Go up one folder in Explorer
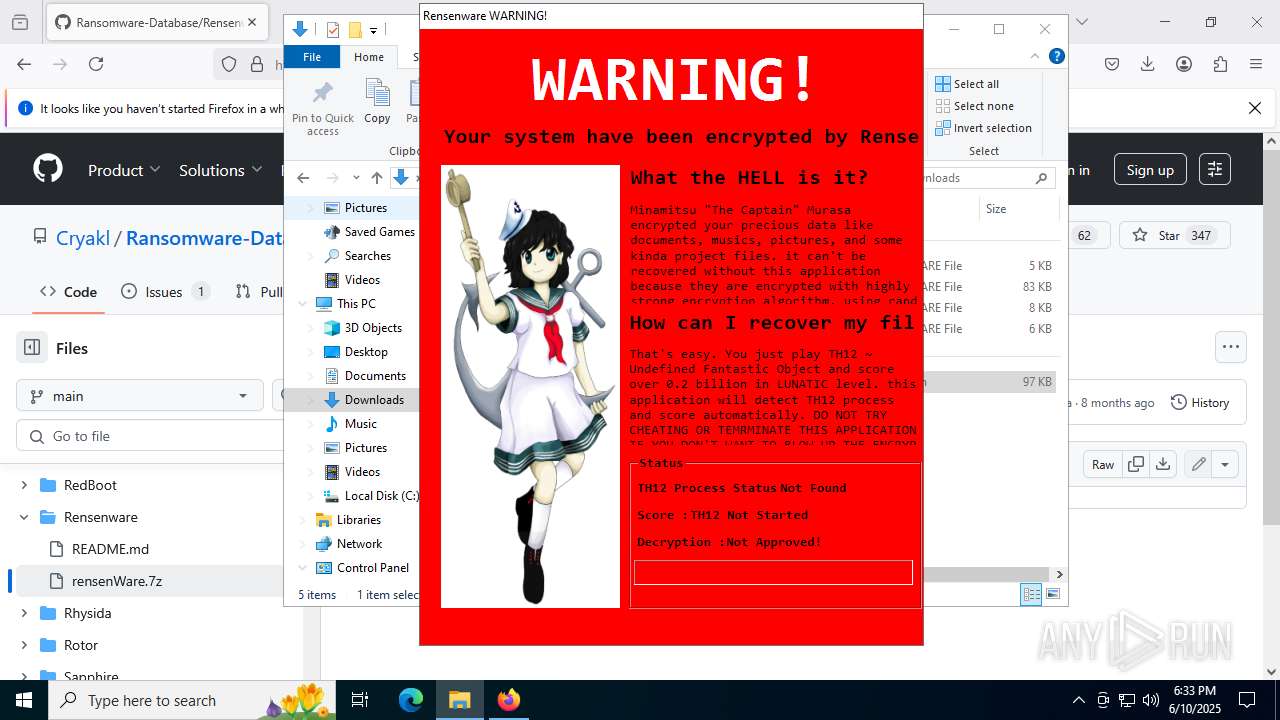Viewport: 1280px width, 720px height. (376, 178)
